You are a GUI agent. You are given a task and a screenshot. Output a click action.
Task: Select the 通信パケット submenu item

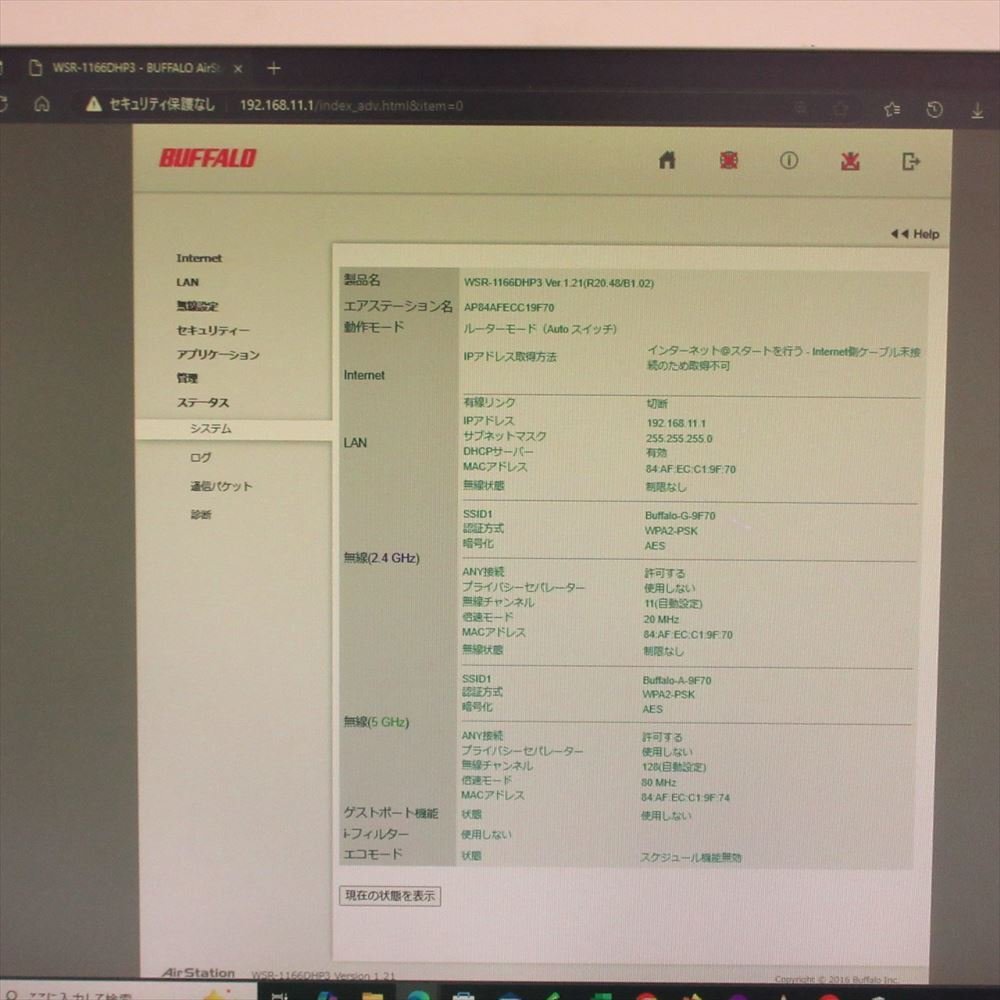(221, 486)
